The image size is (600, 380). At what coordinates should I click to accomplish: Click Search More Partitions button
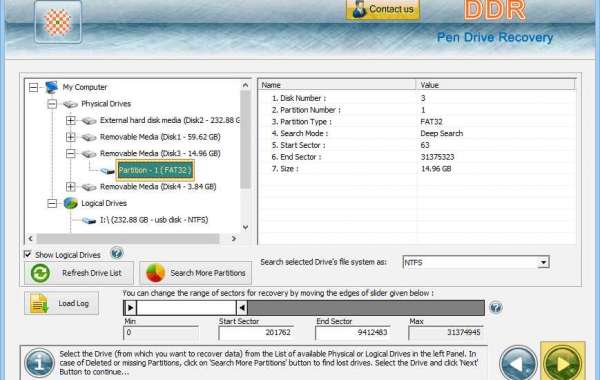(196, 273)
